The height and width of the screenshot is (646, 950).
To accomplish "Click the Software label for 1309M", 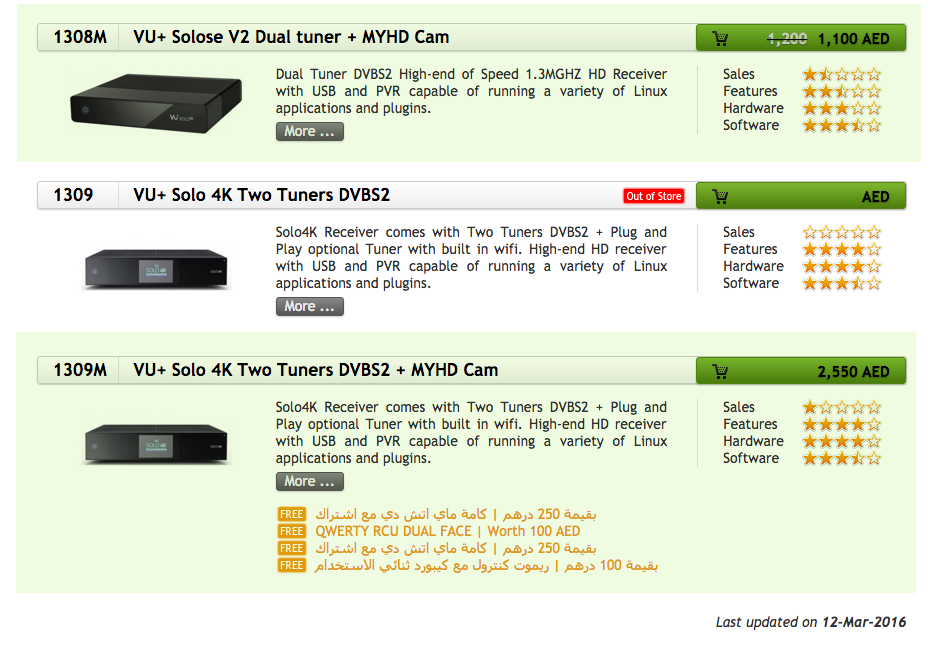I will click(x=751, y=458).
